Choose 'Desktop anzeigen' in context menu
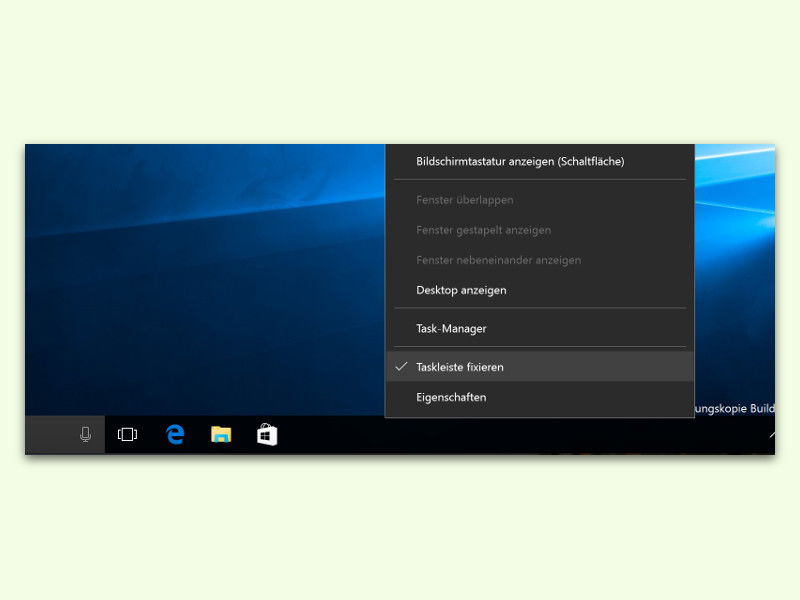 point(540,290)
